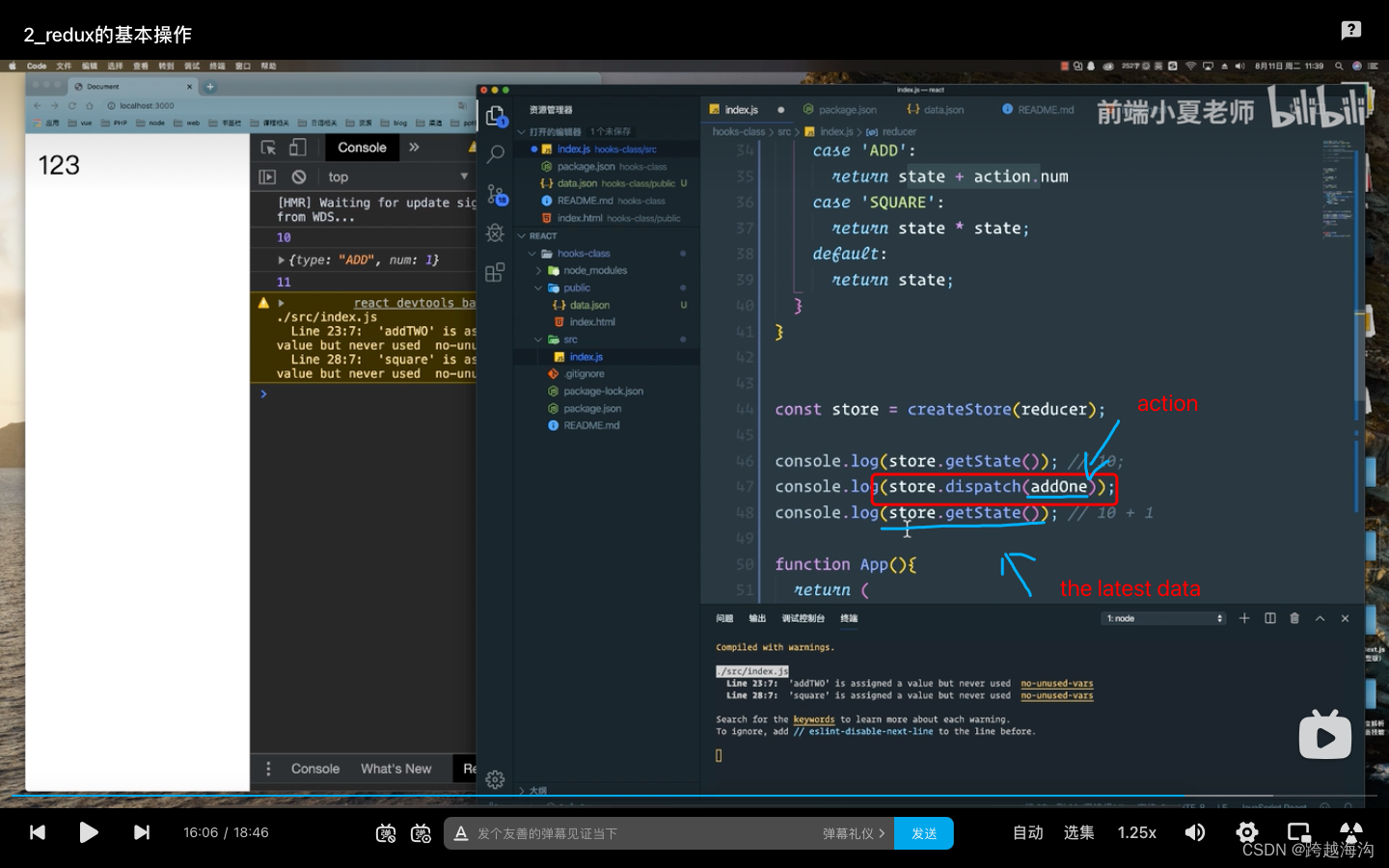This screenshot has width=1389, height=868.
Task: Open the no-unused-vars link for addTWO
Action: (x=1057, y=683)
